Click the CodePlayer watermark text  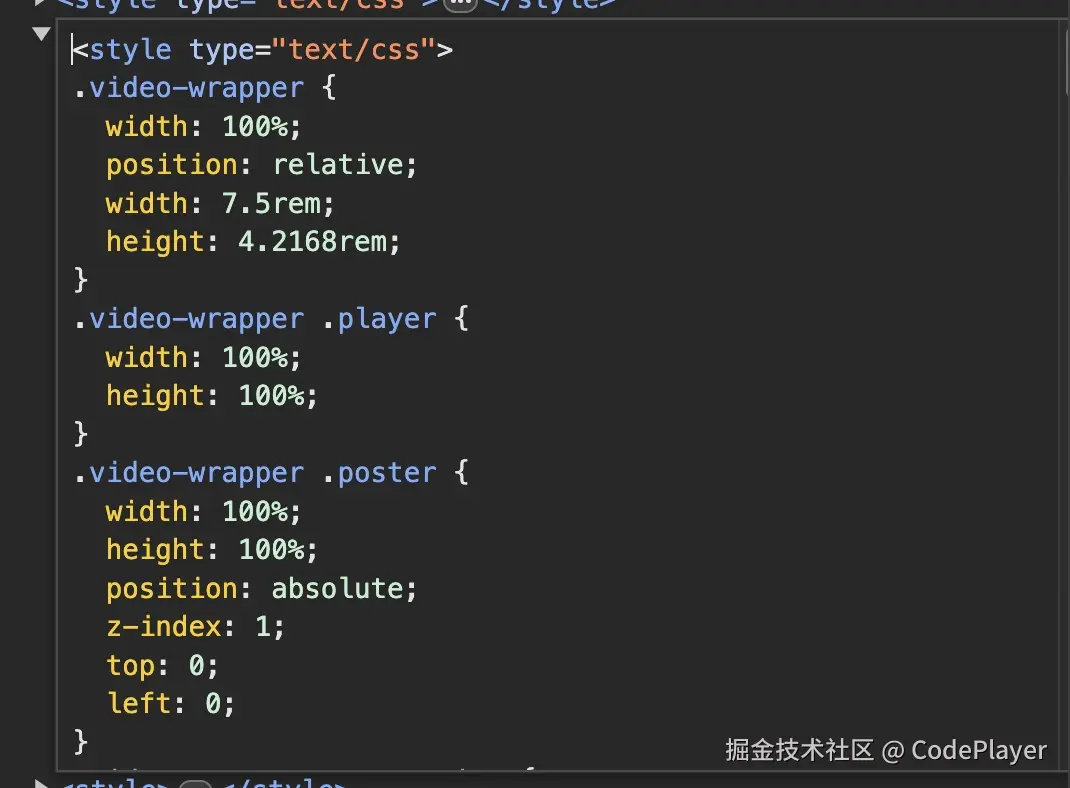coord(978,751)
